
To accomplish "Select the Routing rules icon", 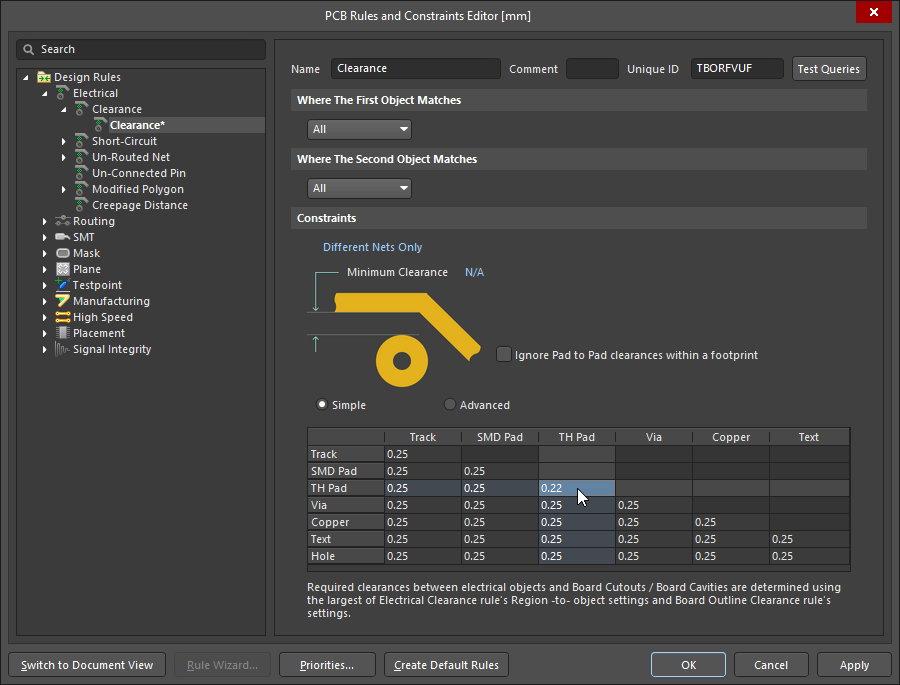I will 60,221.
